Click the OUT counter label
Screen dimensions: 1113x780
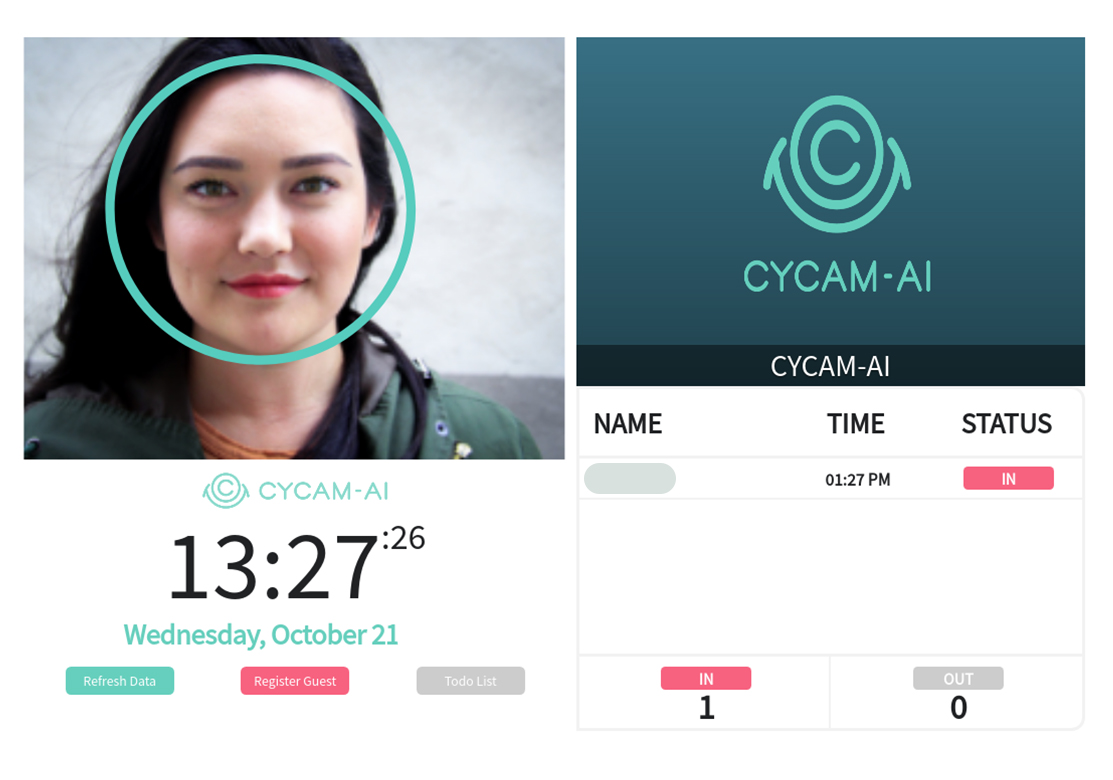[x=958, y=679]
